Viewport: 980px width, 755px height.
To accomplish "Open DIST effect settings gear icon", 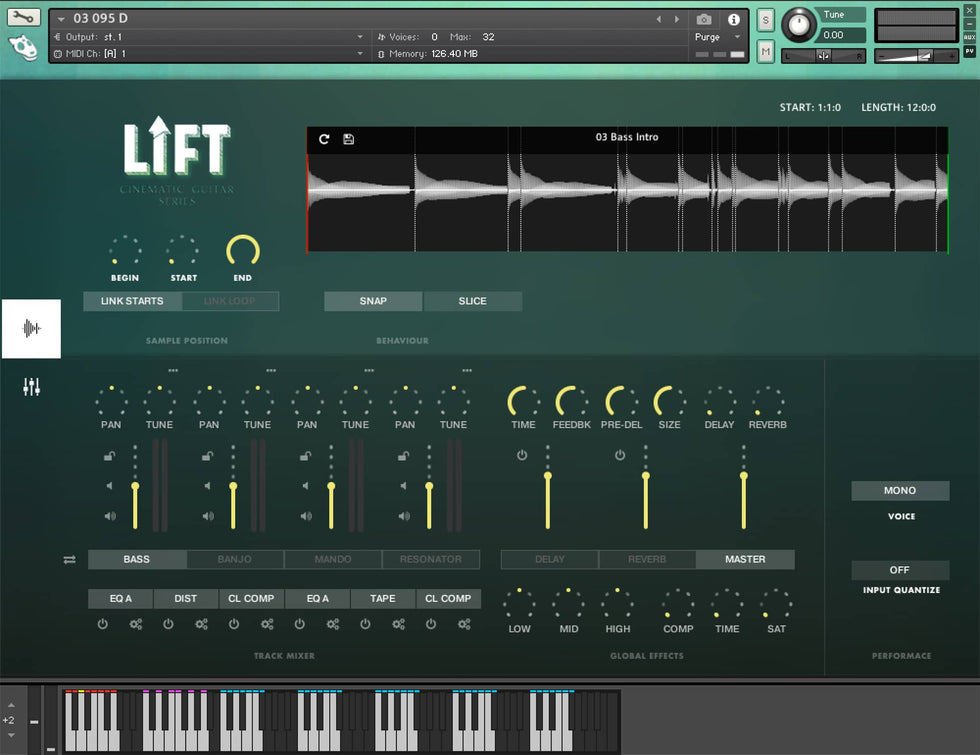I will click(x=201, y=624).
